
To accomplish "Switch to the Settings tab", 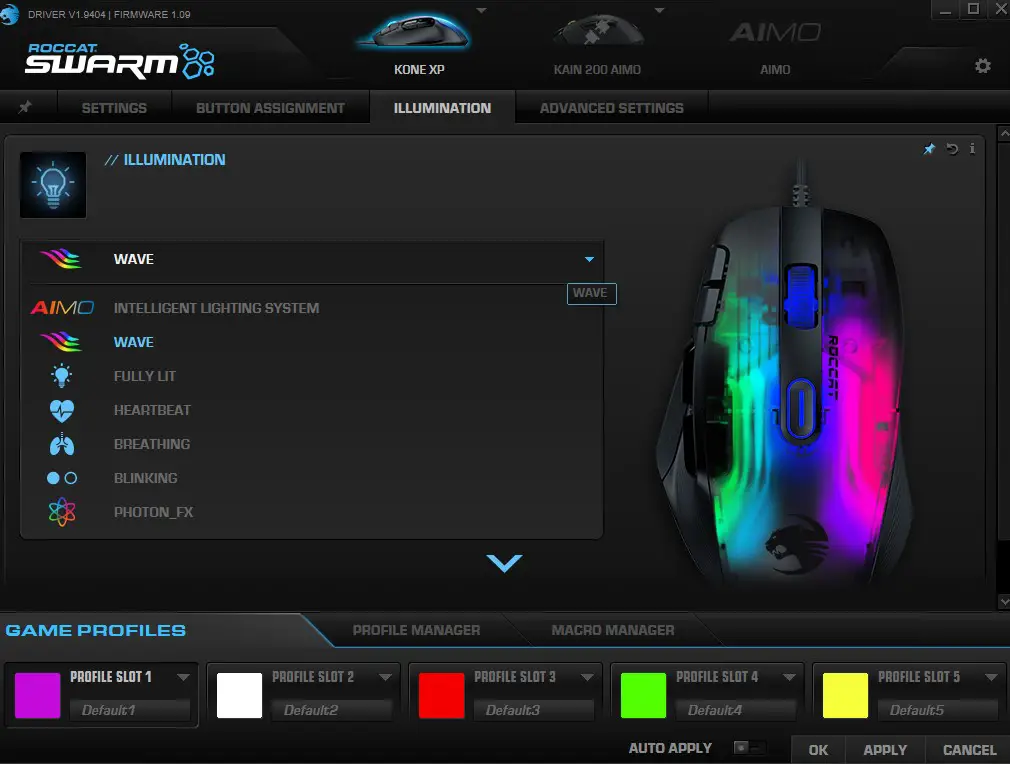I will (x=114, y=108).
